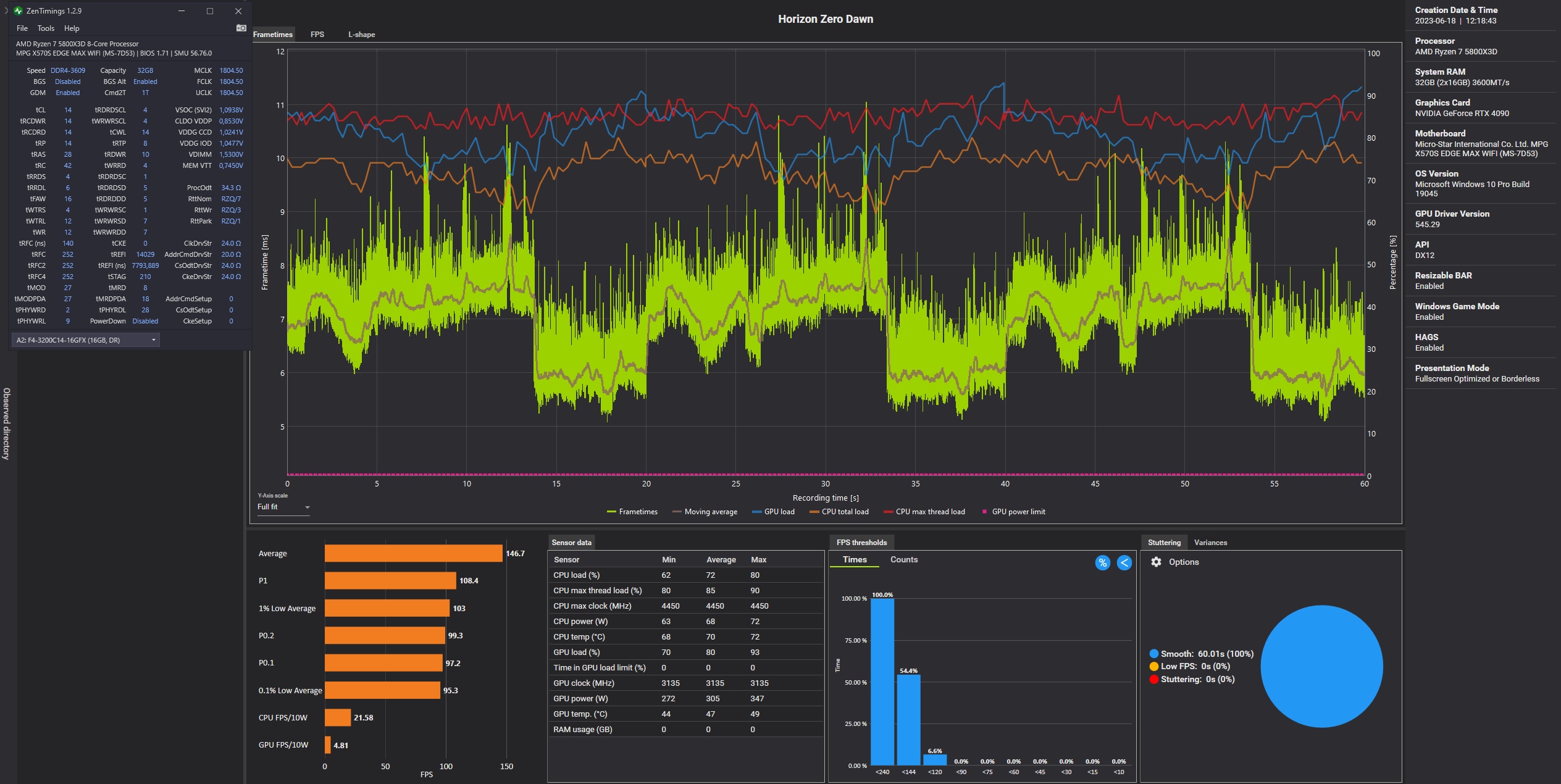This screenshot has width=1561, height=784.
Task: Open stuttering Options gear icon
Action: pyautogui.click(x=1156, y=562)
